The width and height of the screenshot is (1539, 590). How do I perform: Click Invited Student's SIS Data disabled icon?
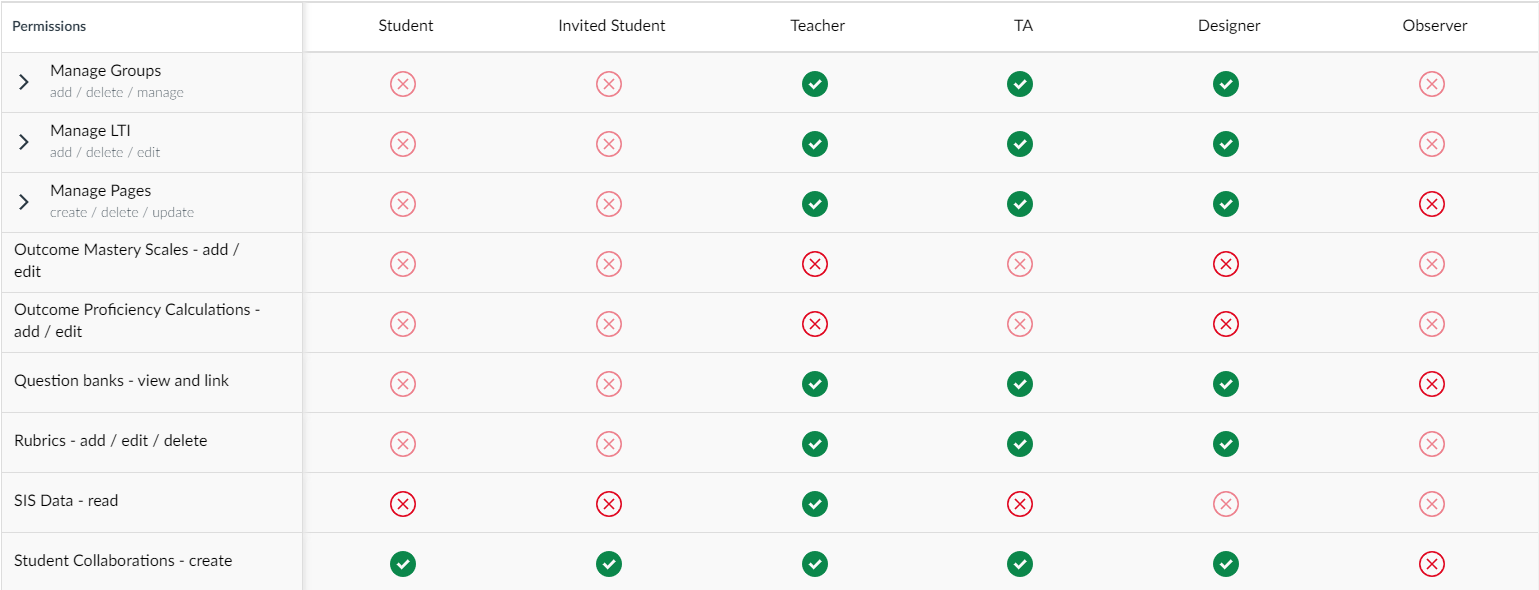click(609, 504)
